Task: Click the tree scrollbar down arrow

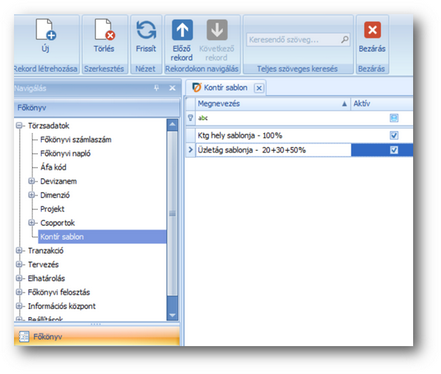Action: (x=172, y=315)
